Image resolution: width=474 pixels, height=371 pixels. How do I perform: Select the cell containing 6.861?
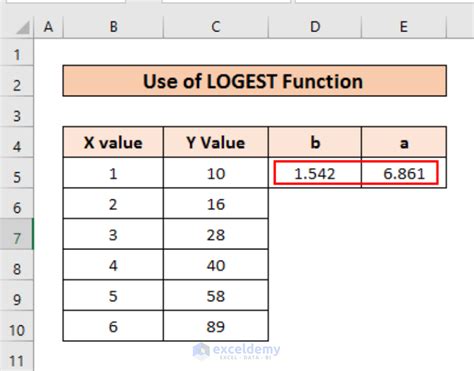click(404, 173)
